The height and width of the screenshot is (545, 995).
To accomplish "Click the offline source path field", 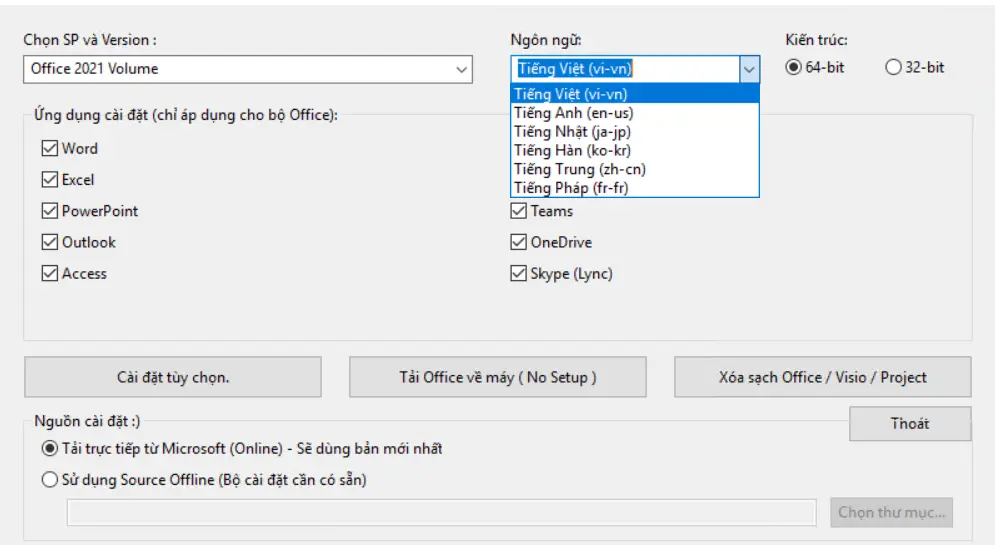I will coord(442,512).
